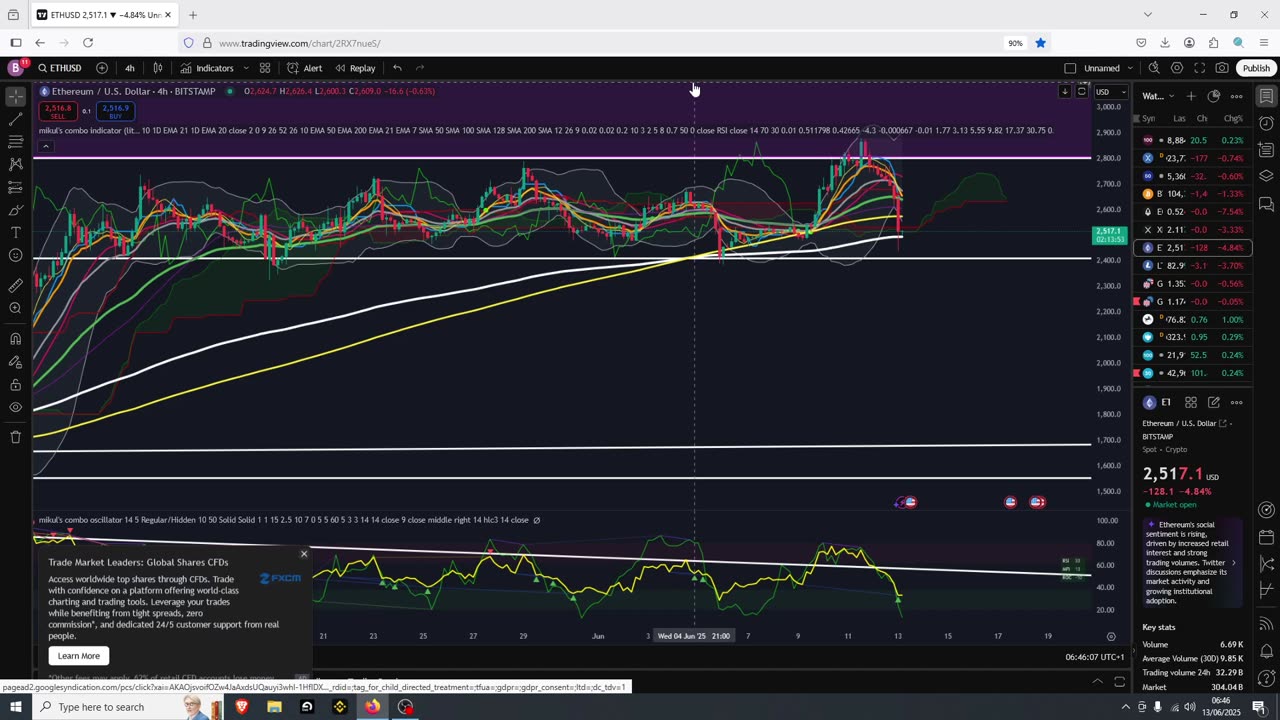Select the watchlist row with 1.00% change
Image resolution: width=1280 pixels, height=720 pixels.
(1194, 320)
